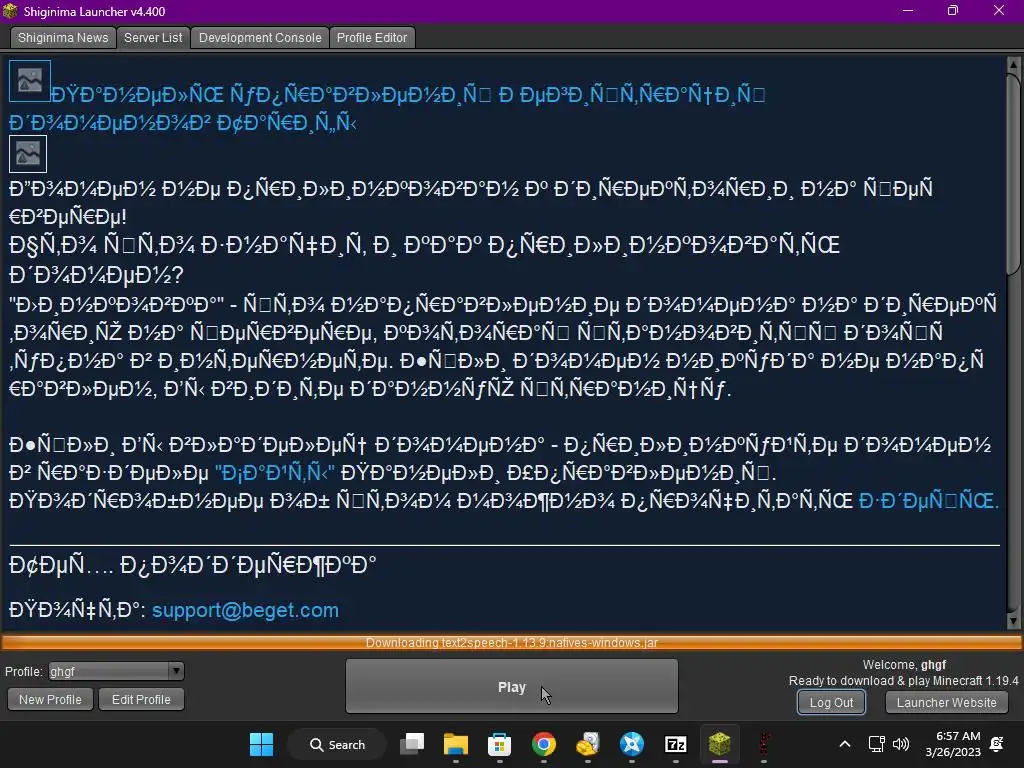Open 7-Zip from the taskbar
The width and height of the screenshot is (1024, 768).
point(675,744)
